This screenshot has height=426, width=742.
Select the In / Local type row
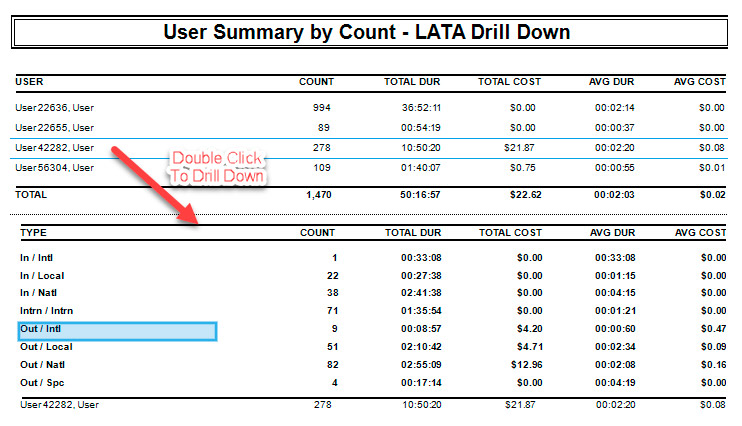coord(44,275)
